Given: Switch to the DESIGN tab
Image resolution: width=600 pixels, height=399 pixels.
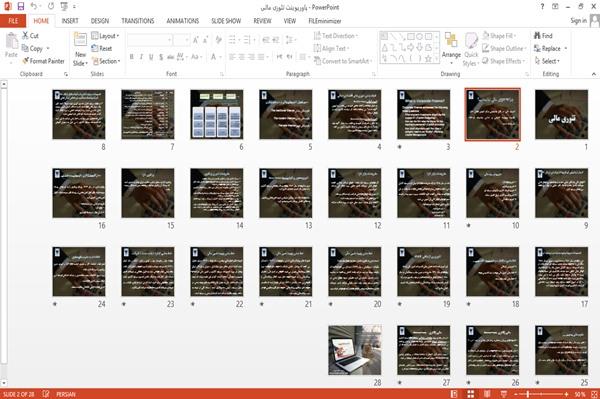Looking at the screenshot, I should [x=100, y=21].
